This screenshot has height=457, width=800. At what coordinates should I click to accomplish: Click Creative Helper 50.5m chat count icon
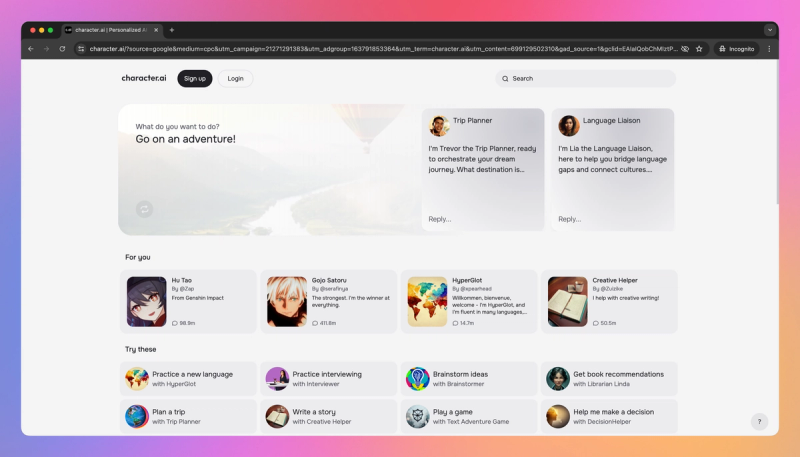tap(595, 323)
